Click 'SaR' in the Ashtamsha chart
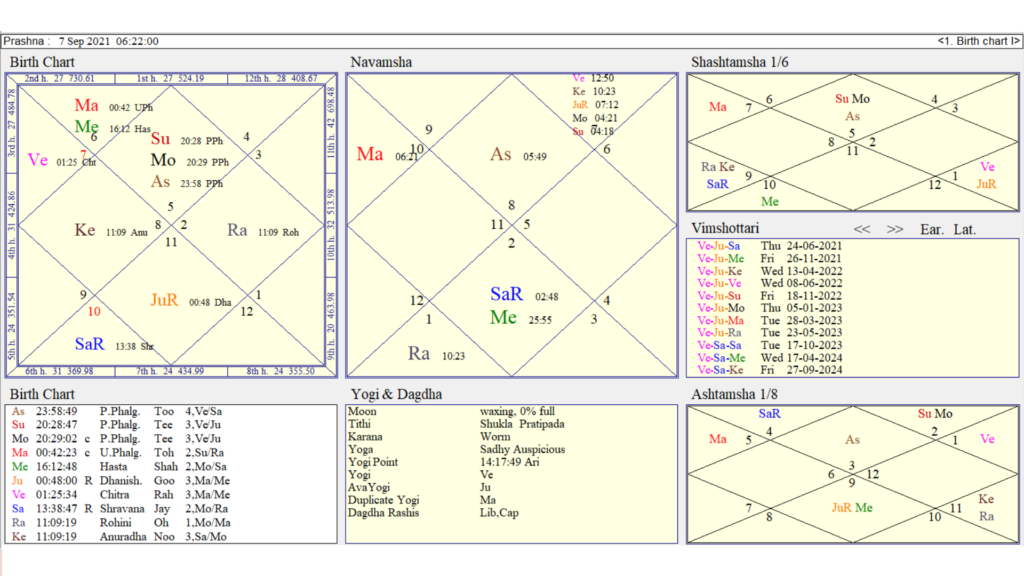The width and height of the screenshot is (1024, 576). 769,414
